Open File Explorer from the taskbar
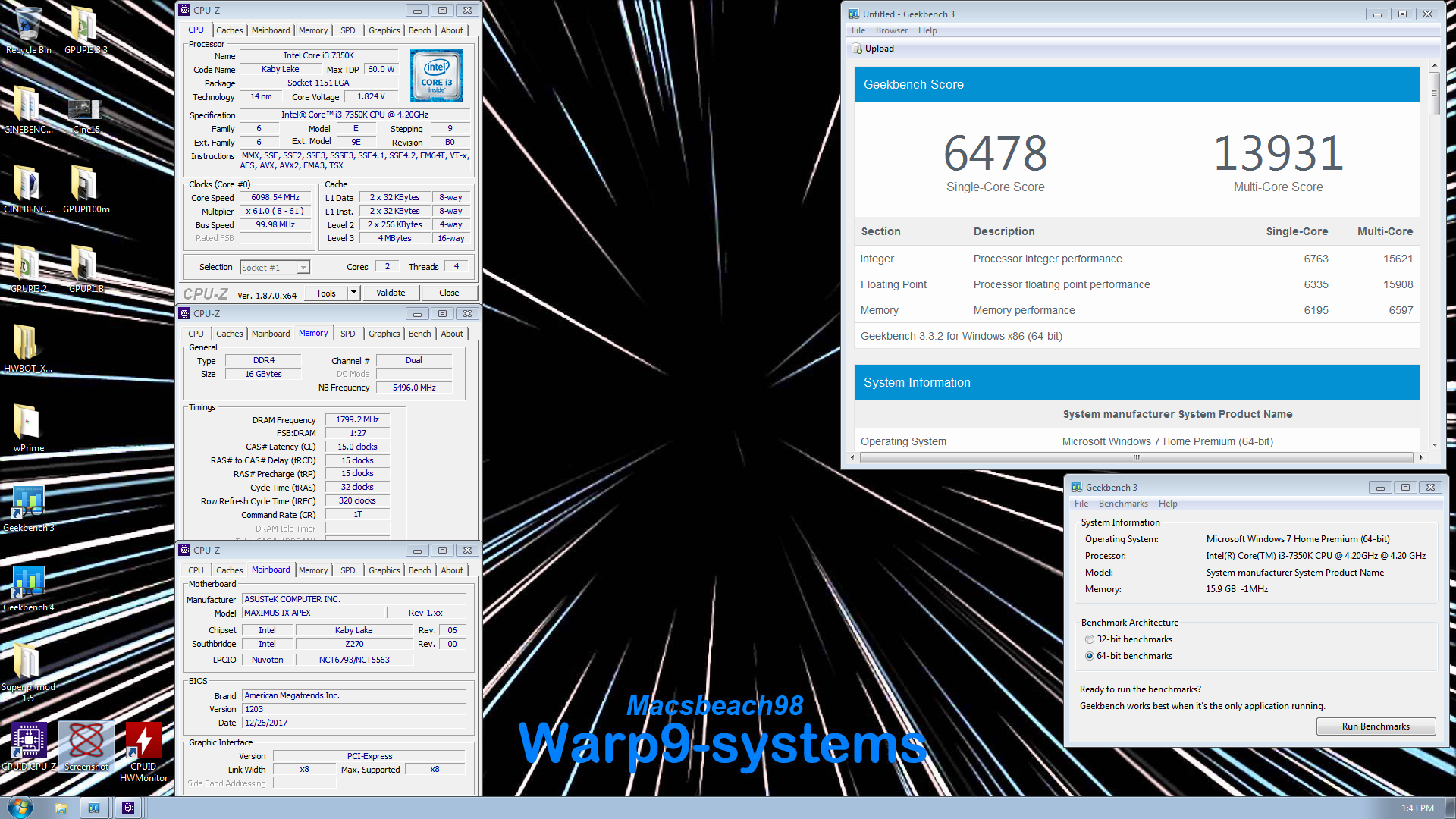The width and height of the screenshot is (1456, 819). tap(61, 808)
